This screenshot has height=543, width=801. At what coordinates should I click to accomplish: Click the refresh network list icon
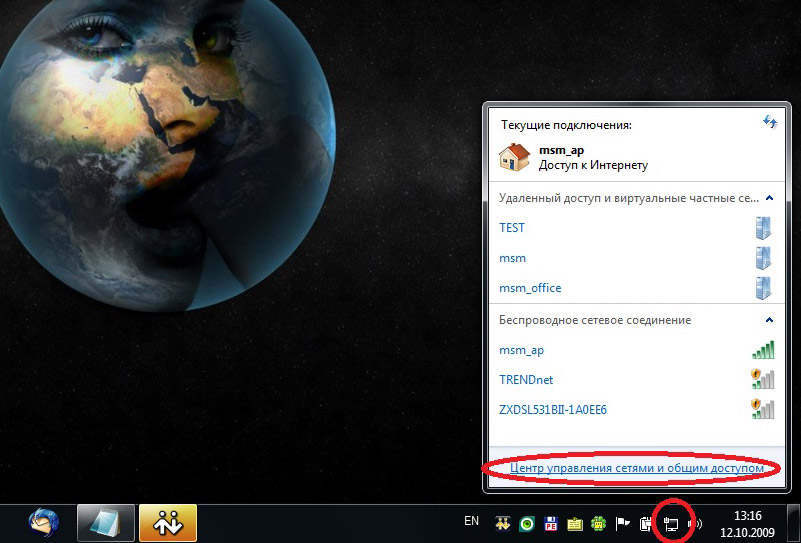pyautogui.click(x=769, y=122)
